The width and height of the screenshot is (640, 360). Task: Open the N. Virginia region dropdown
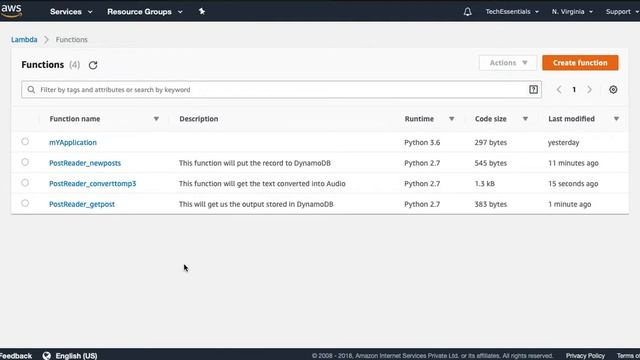572,12
